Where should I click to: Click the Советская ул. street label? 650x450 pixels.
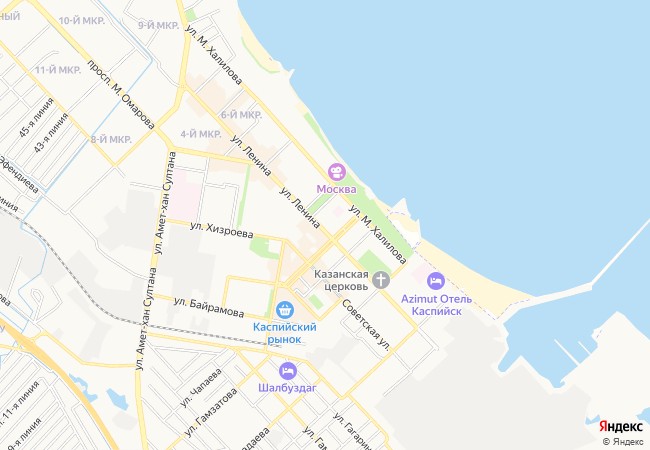coord(366,325)
